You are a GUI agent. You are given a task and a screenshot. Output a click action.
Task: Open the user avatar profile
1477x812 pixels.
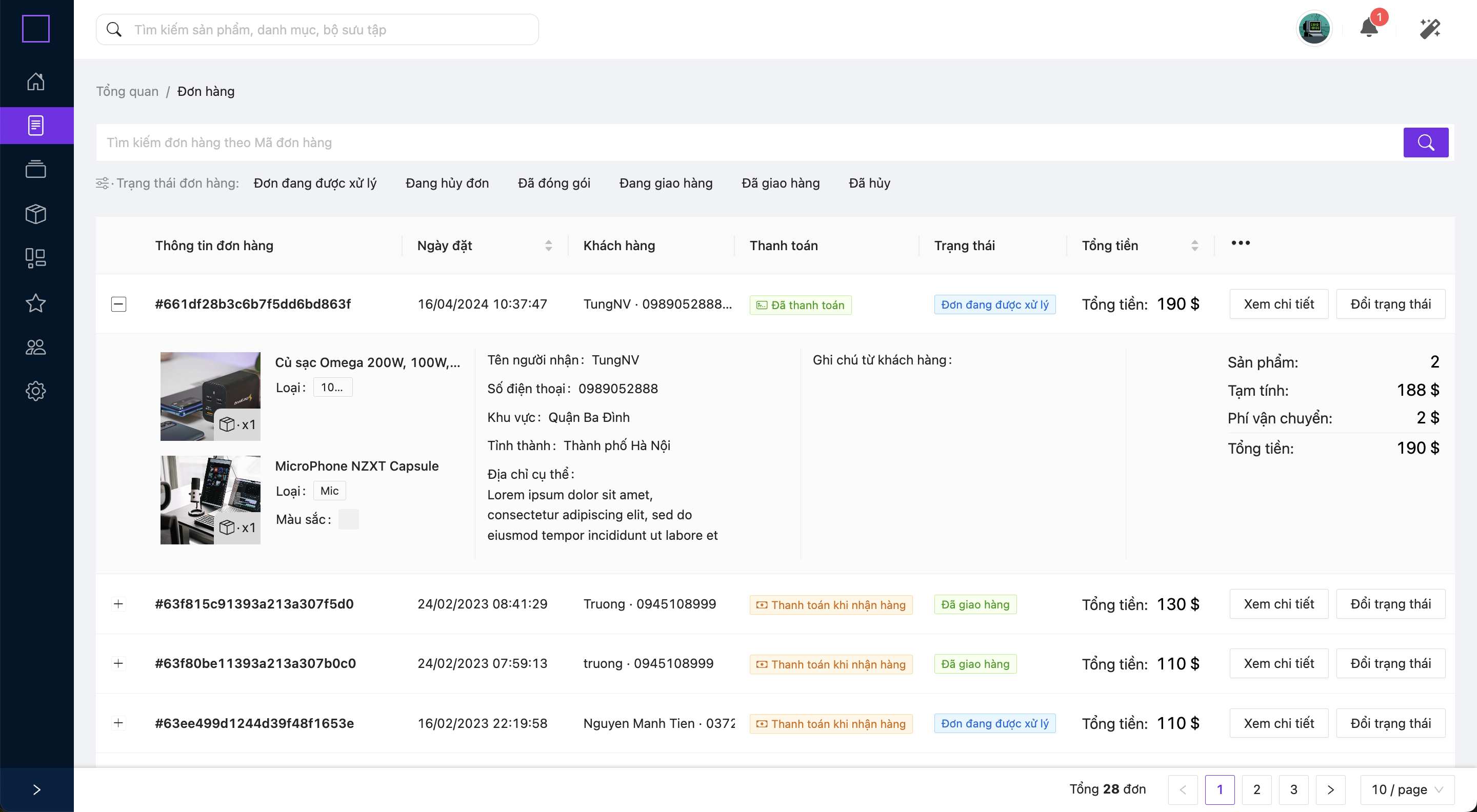click(1313, 29)
